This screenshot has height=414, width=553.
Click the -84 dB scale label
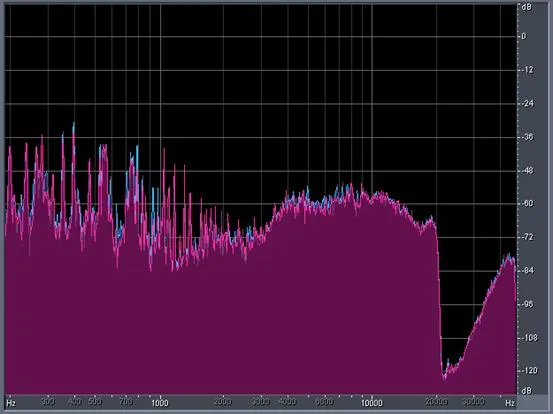click(x=526, y=271)
